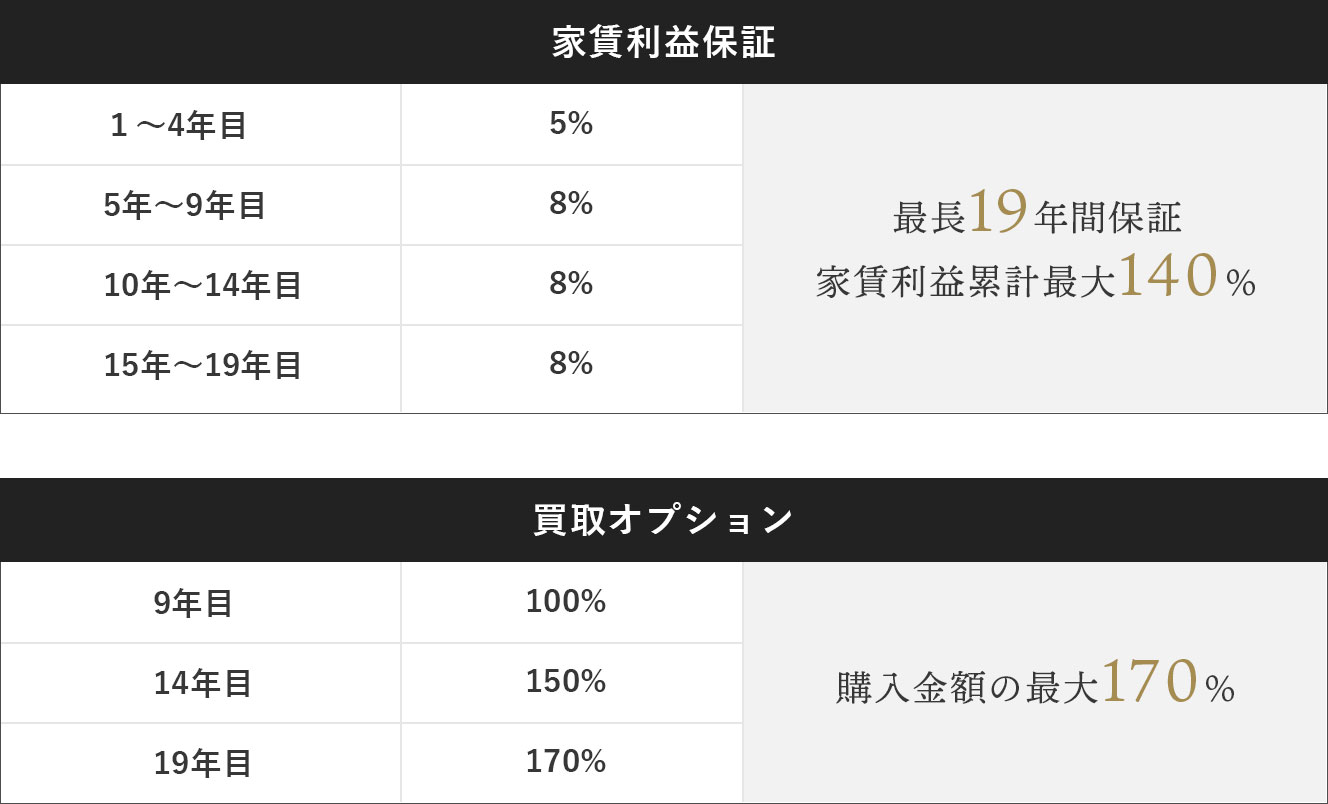Select the 19年目 buyback row label
Screen dimensions: 1328x804
pyautogui.click(x=203, y=764)
